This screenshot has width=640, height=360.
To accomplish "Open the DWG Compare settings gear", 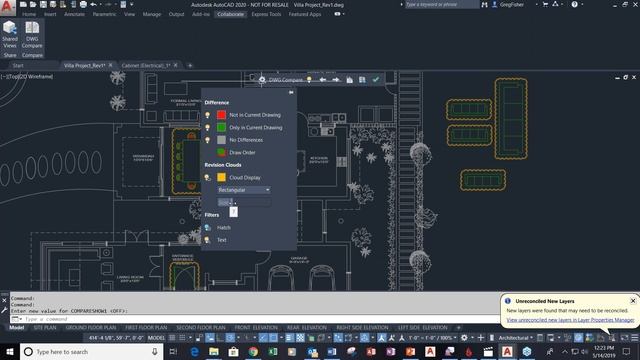I will click(x=262, y=80).
